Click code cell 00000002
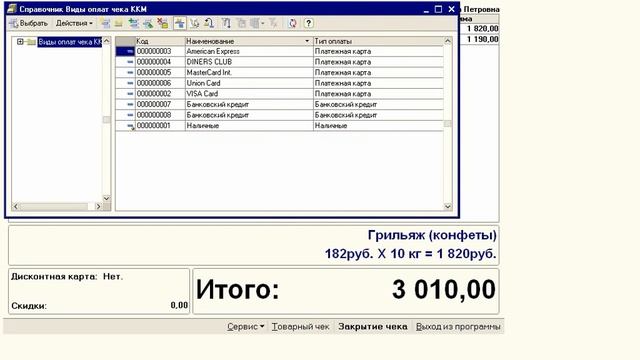 160,94
